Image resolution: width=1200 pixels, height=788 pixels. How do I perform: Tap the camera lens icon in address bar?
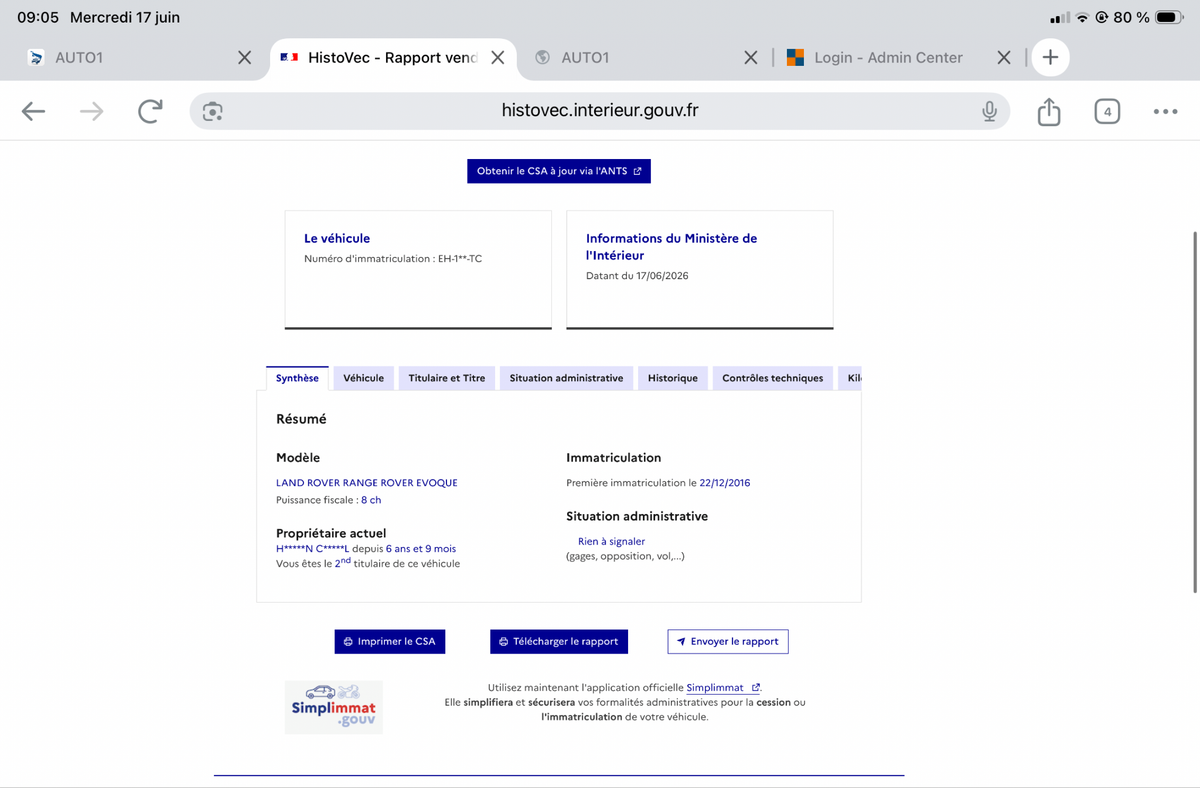(212, 111)
